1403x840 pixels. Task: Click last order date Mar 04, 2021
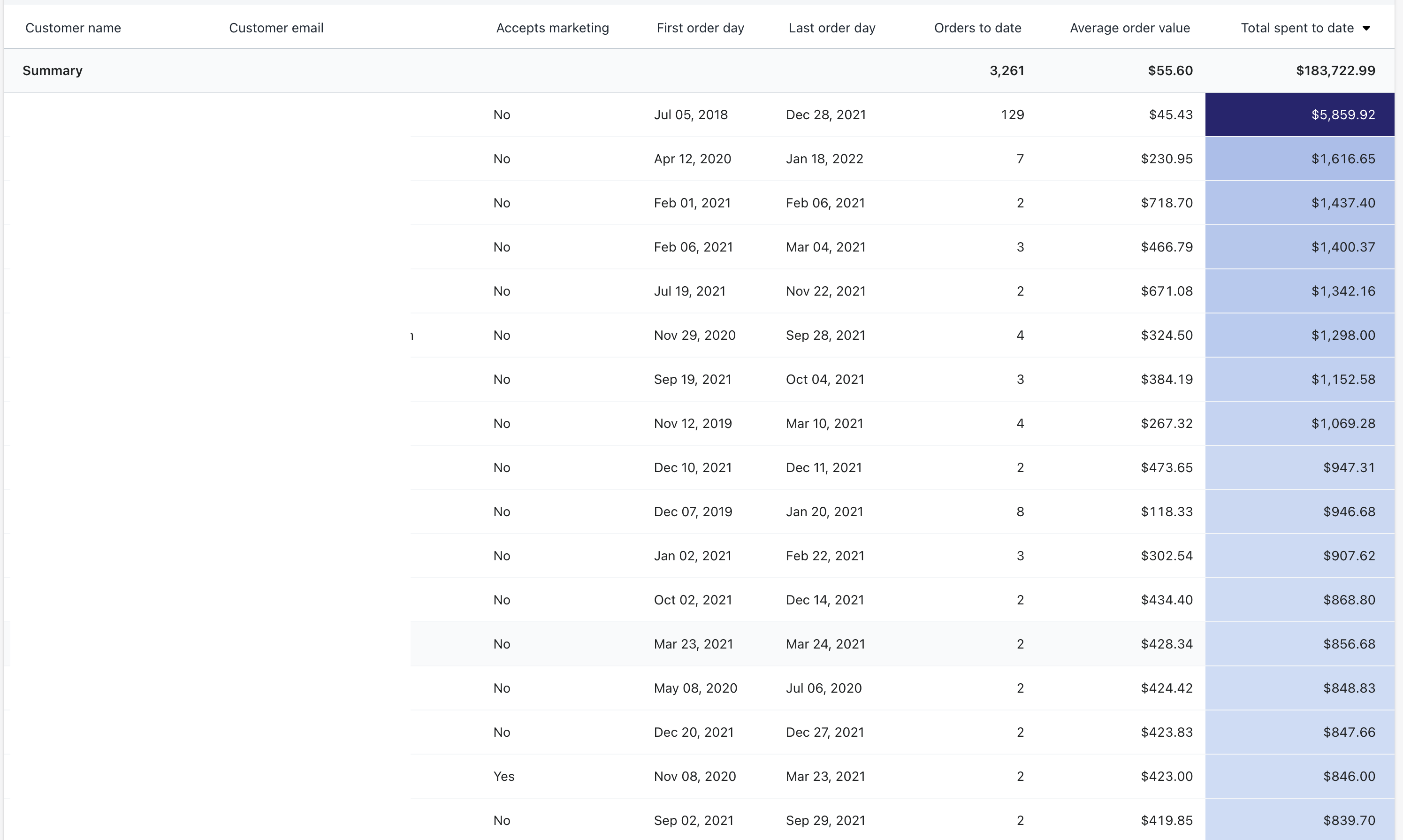(x=826, y=247)
